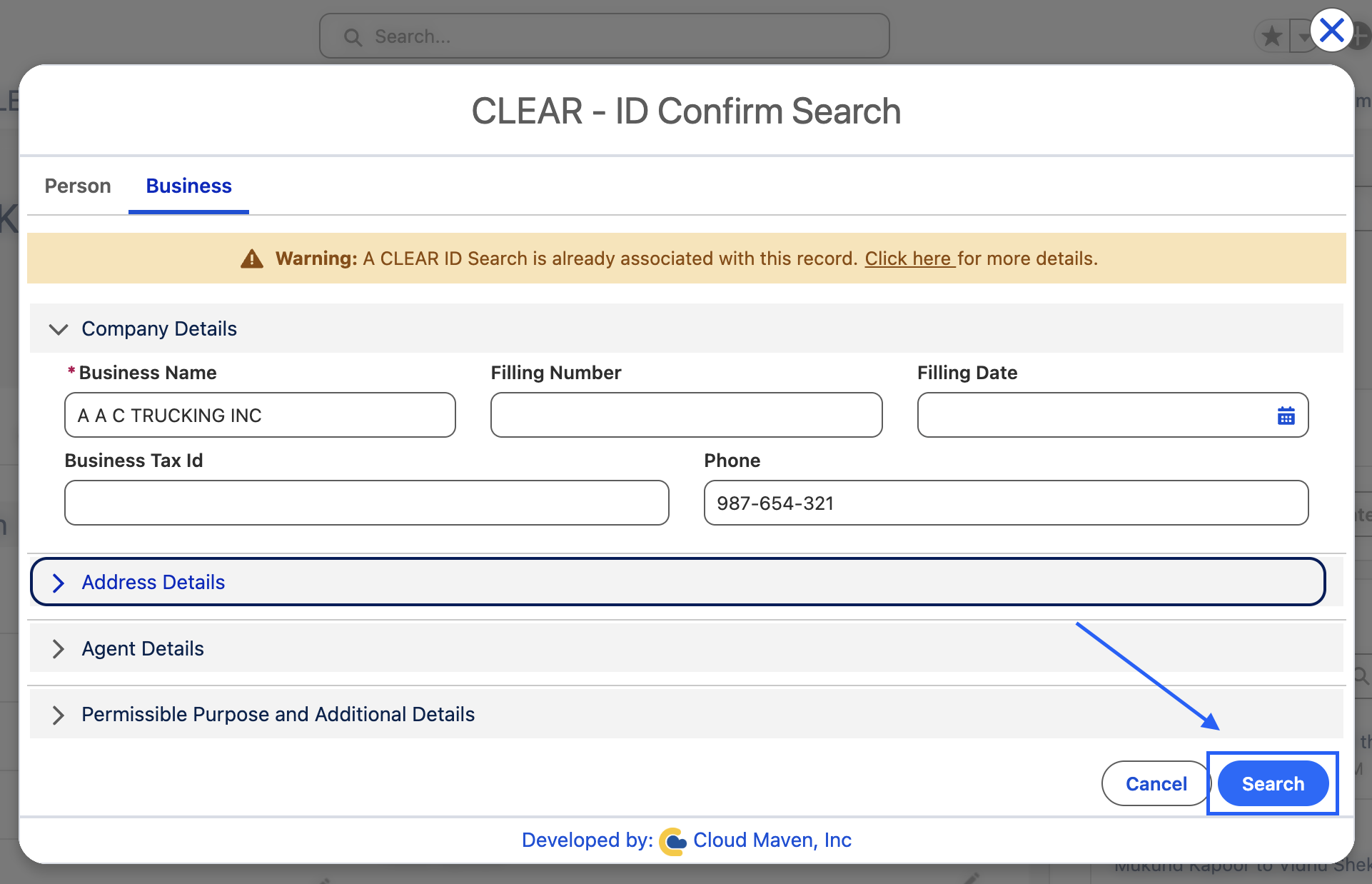Click the dialog title CLEAR - ID Confirm Search
Viewport: 1372px width, 884px height.
(686, 111)
